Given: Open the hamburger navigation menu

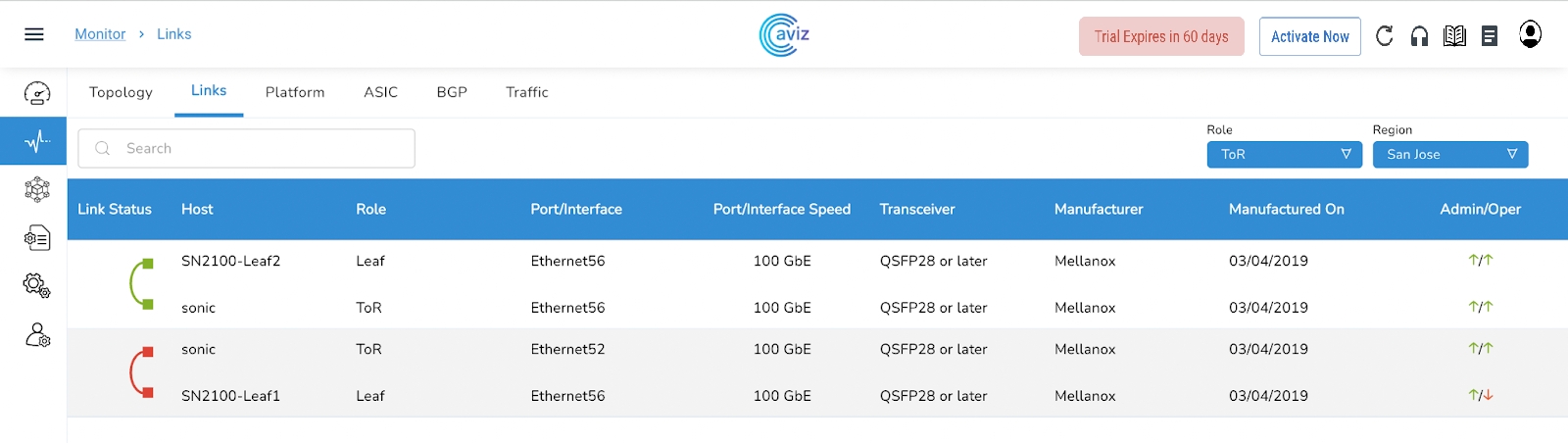Looking at the screenshot, I should (34, 34).
